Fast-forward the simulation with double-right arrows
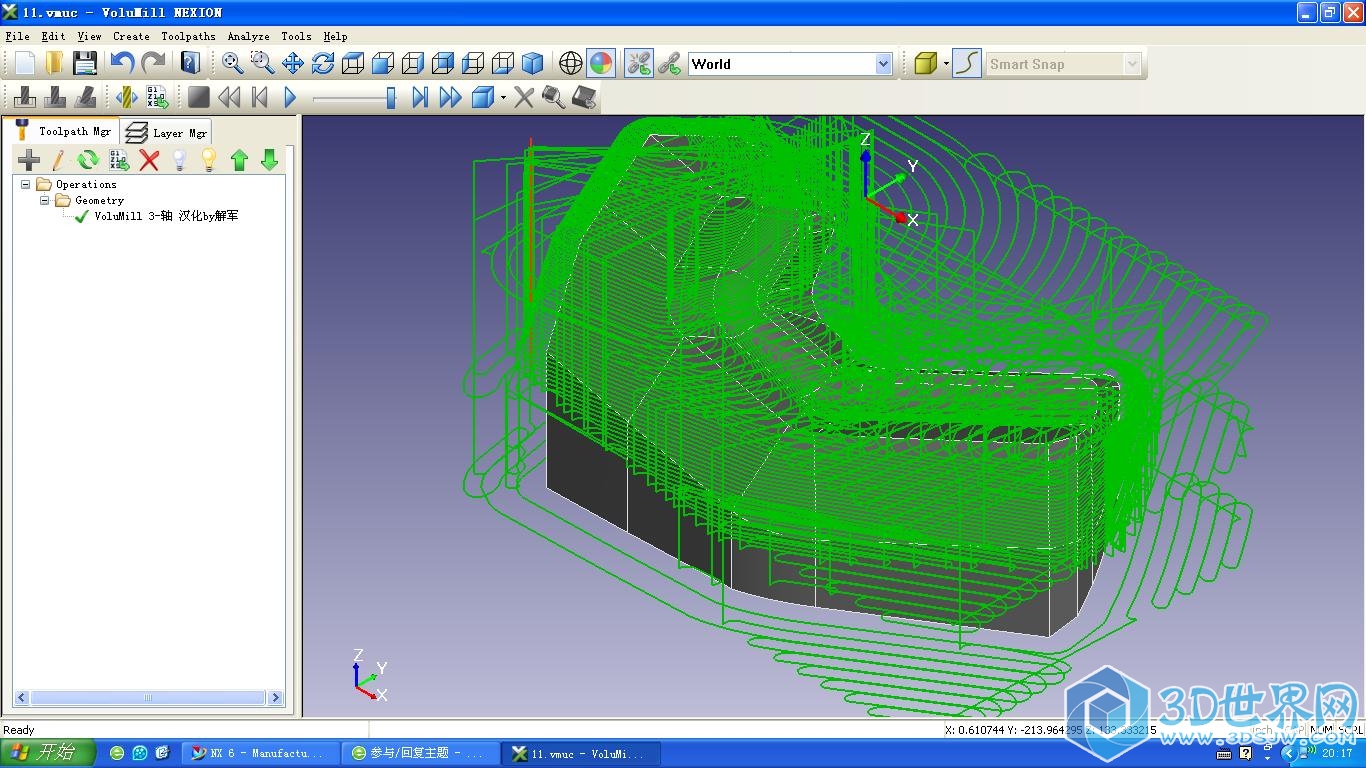 click(450, 97)
